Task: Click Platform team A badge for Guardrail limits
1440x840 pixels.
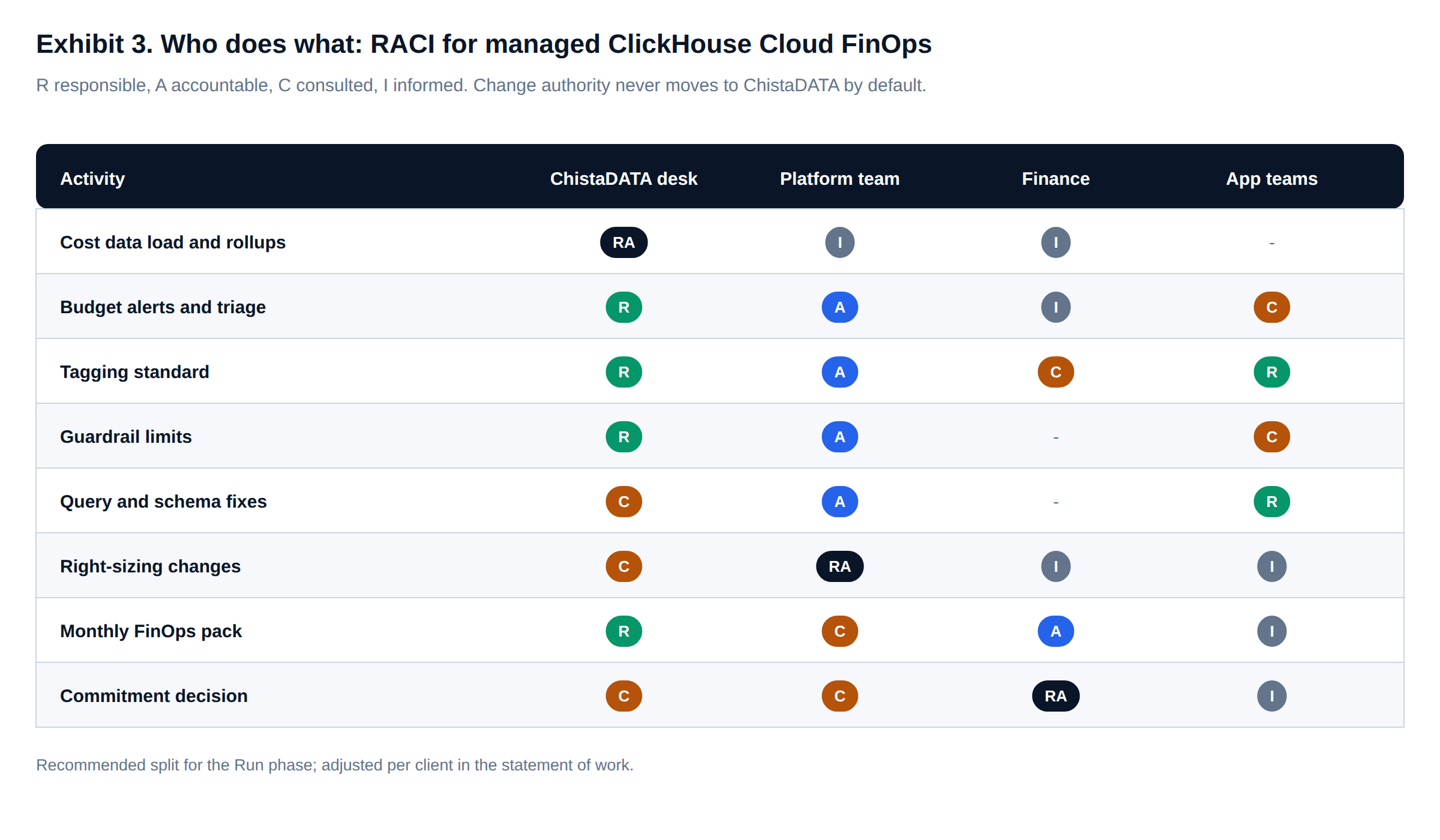Action: click(x=839, y=437)
